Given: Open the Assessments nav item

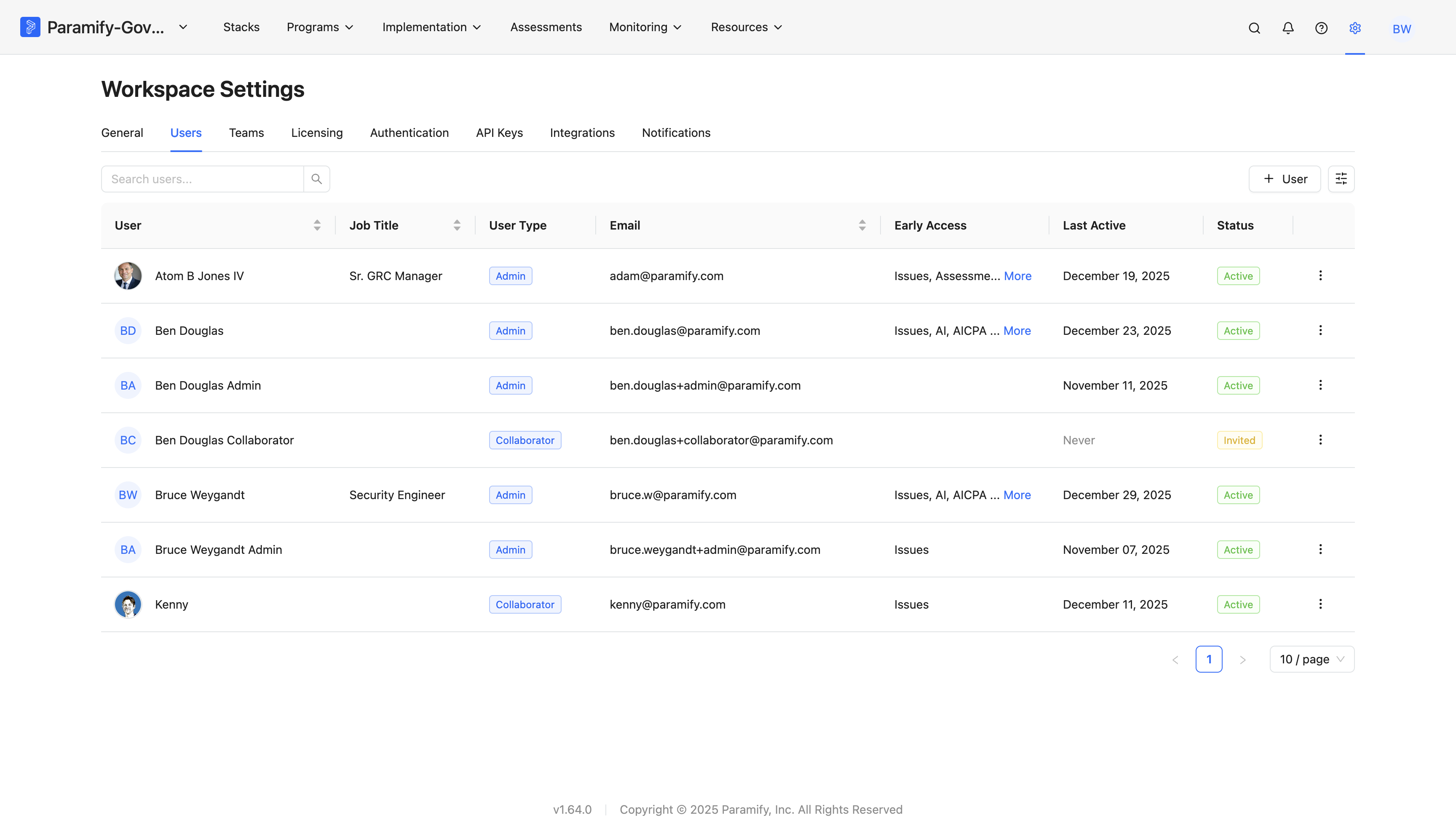Looking at the screenshot, I should tap(546, 27).
